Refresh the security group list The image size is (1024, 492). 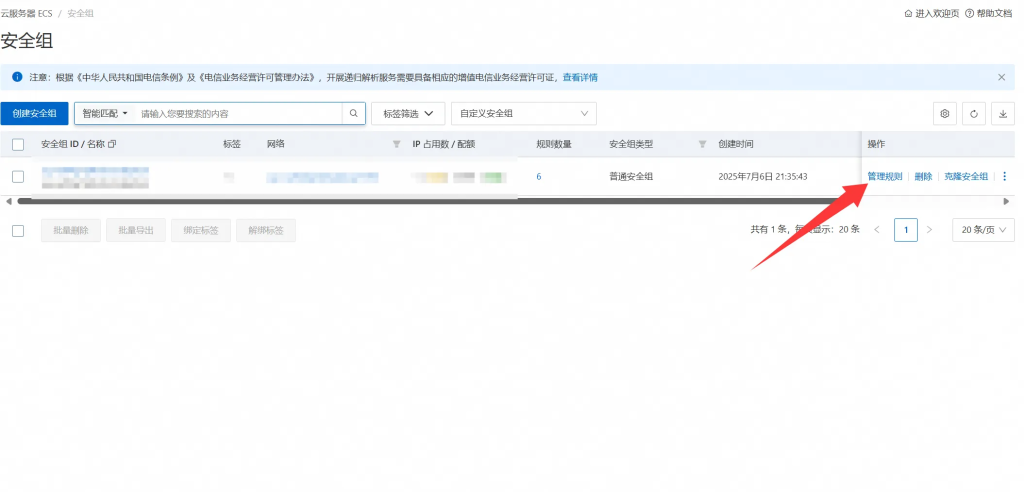(x=974, y=114)
